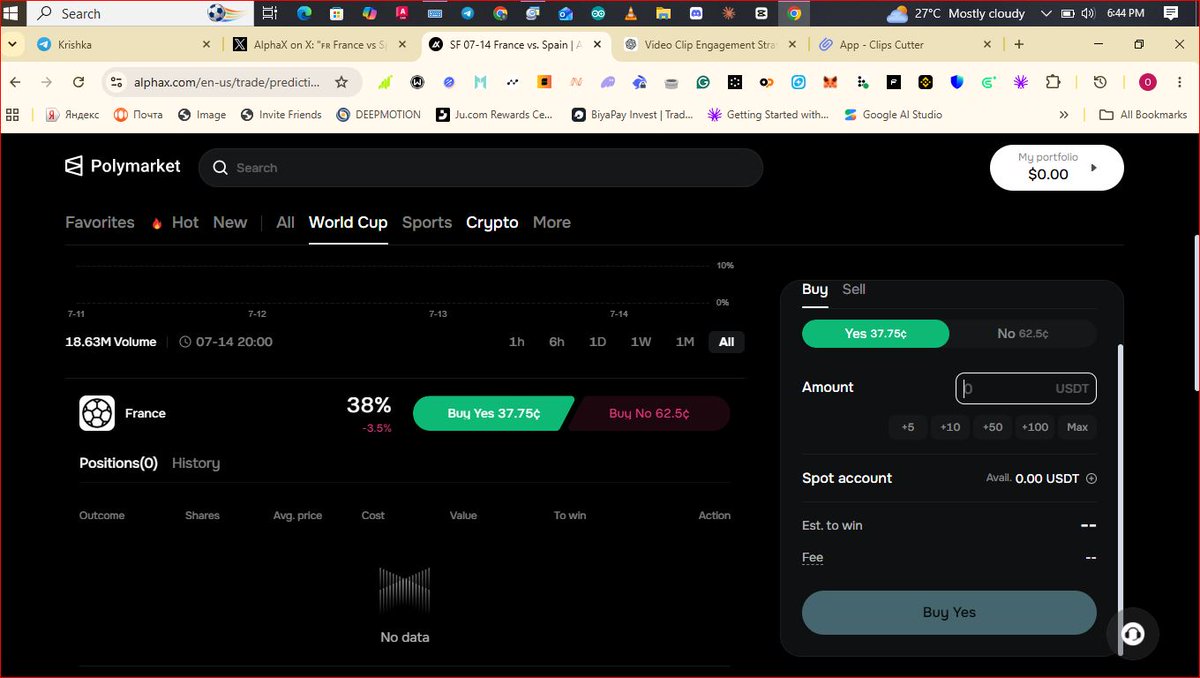The image size is (1200, 678).
Task: Add +50 to the amount
Action: (992, 428)
